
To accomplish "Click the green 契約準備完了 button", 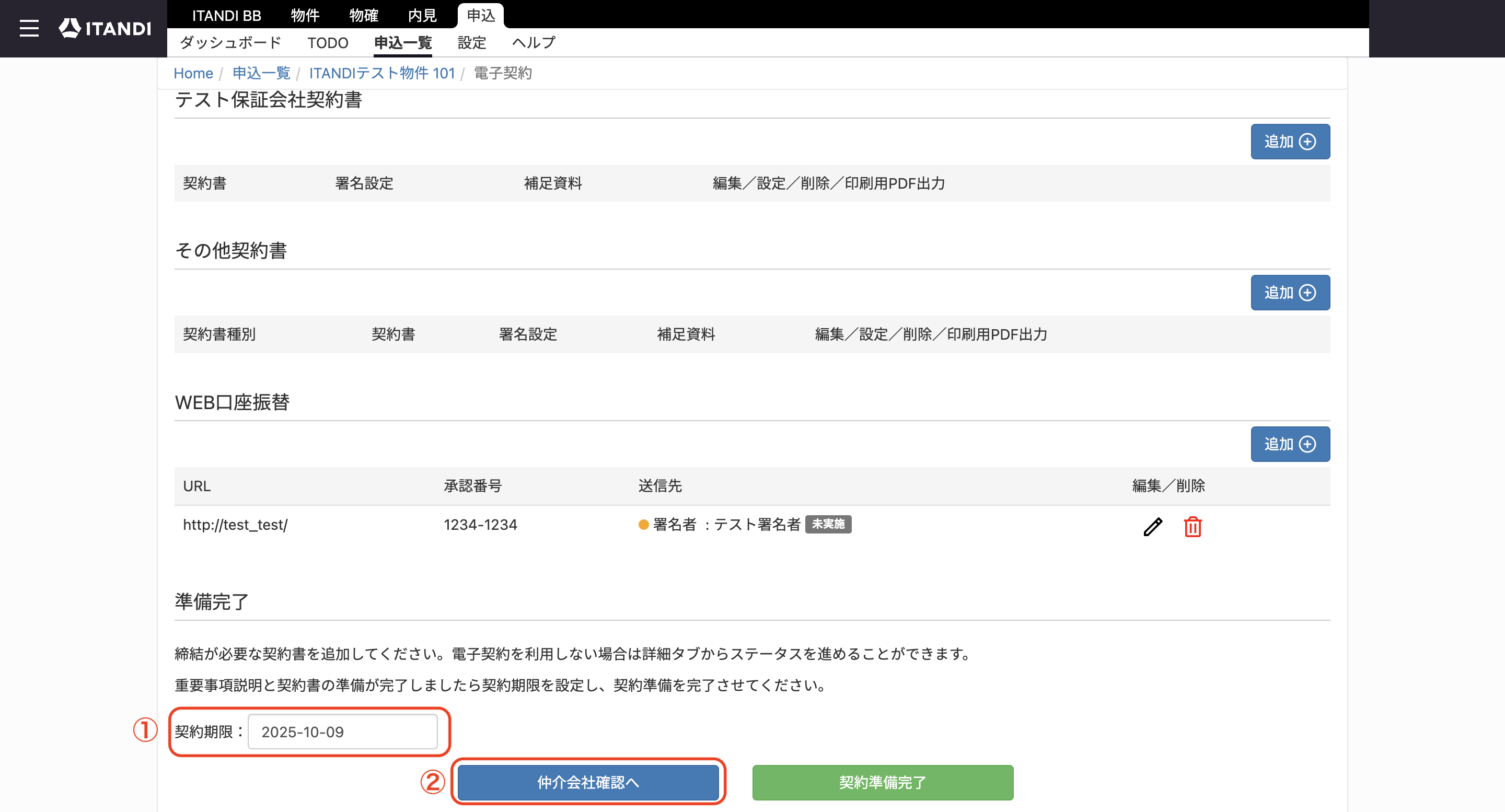I will click(883, 782).
